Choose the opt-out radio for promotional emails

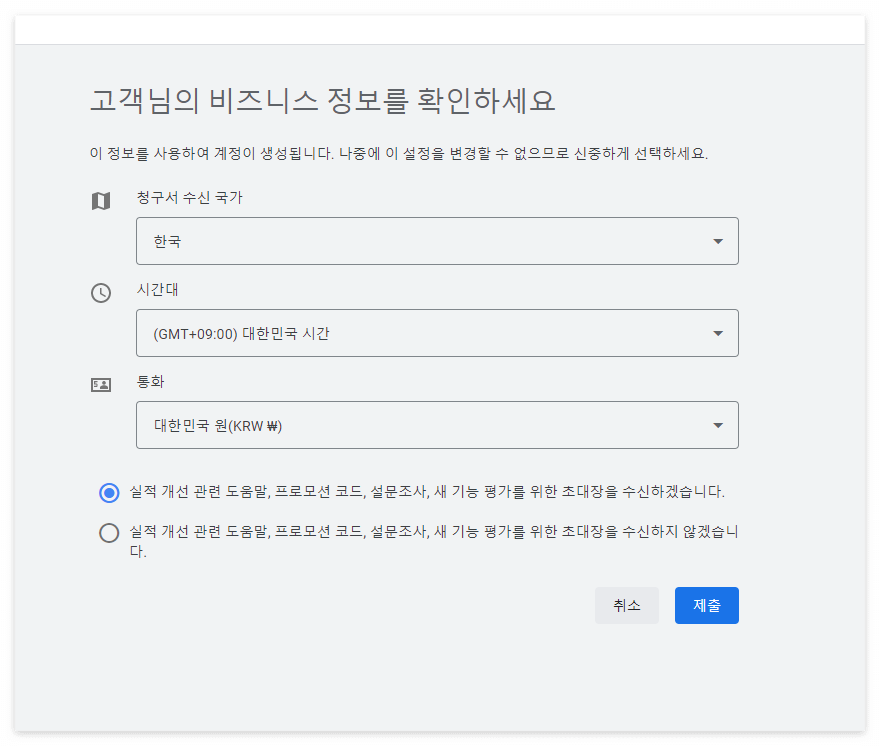click(109, 533)
